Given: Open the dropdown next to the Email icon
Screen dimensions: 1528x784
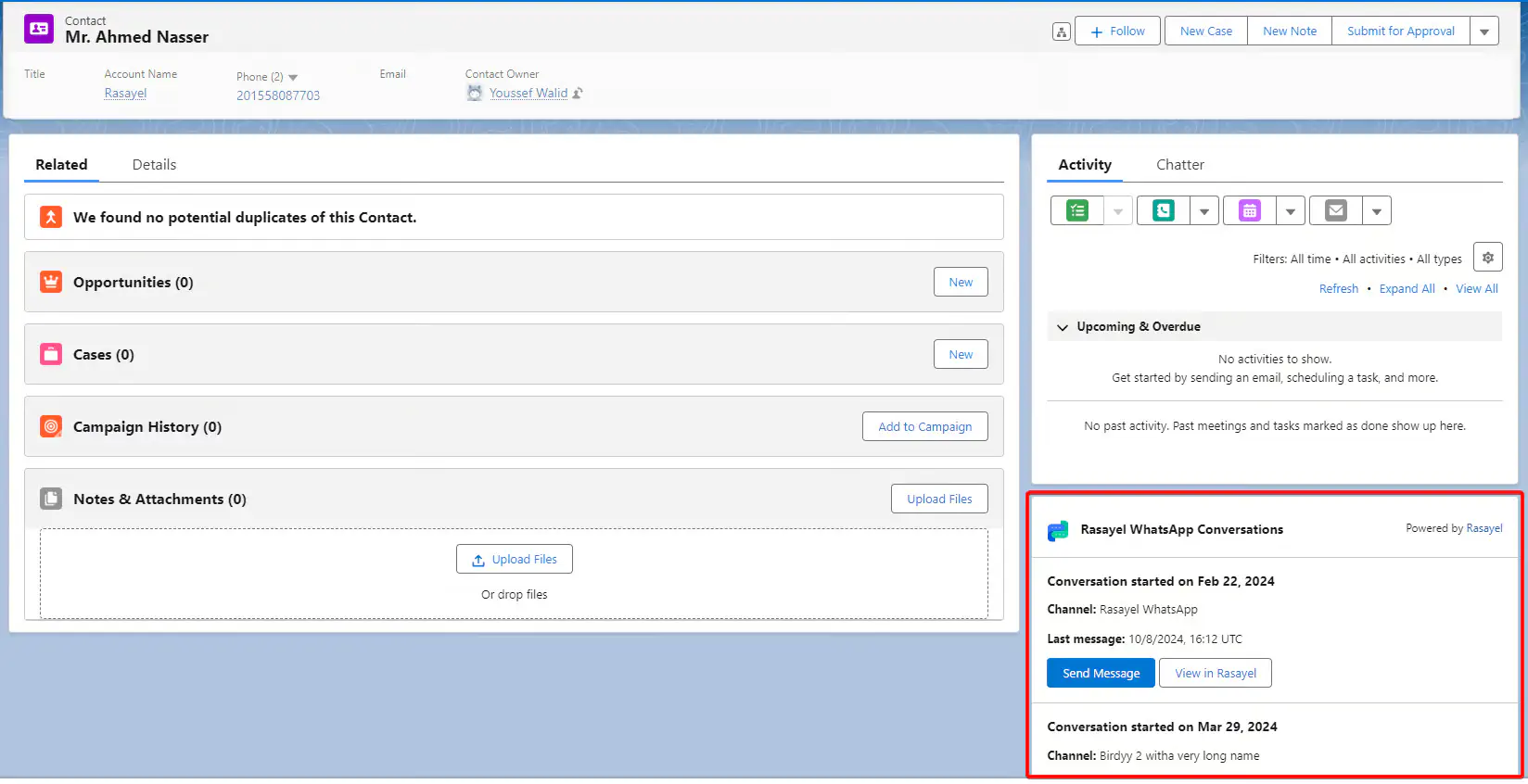Looking at the screenshot, I should [x=1377, y=210].
